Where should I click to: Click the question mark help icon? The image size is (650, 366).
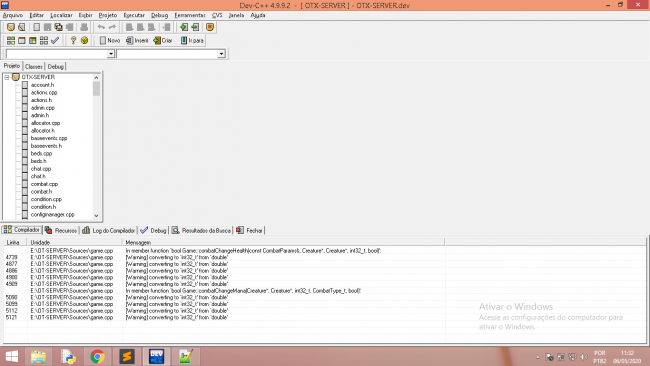73,41
